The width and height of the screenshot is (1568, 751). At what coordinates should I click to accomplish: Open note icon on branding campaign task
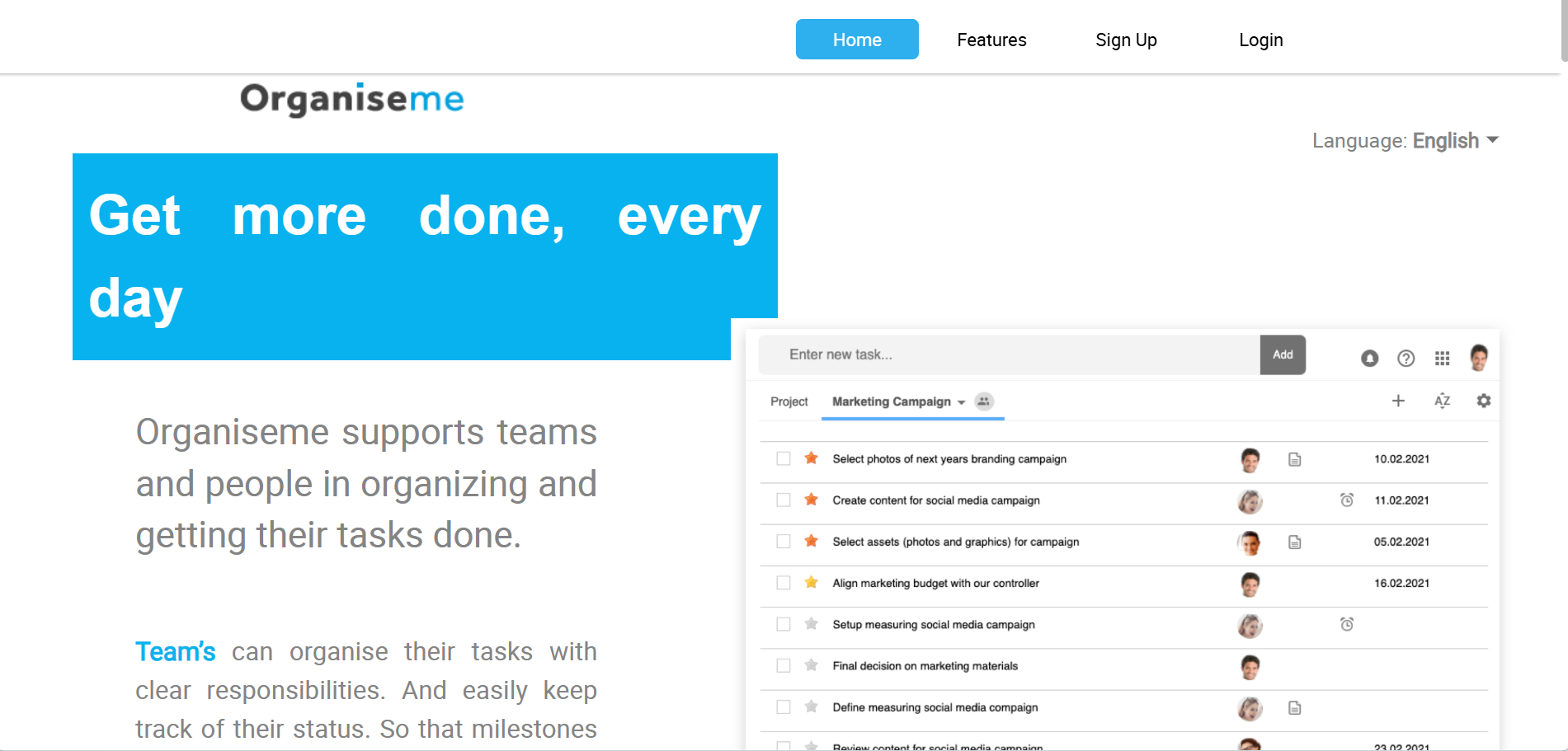(x=1293, y=460)
